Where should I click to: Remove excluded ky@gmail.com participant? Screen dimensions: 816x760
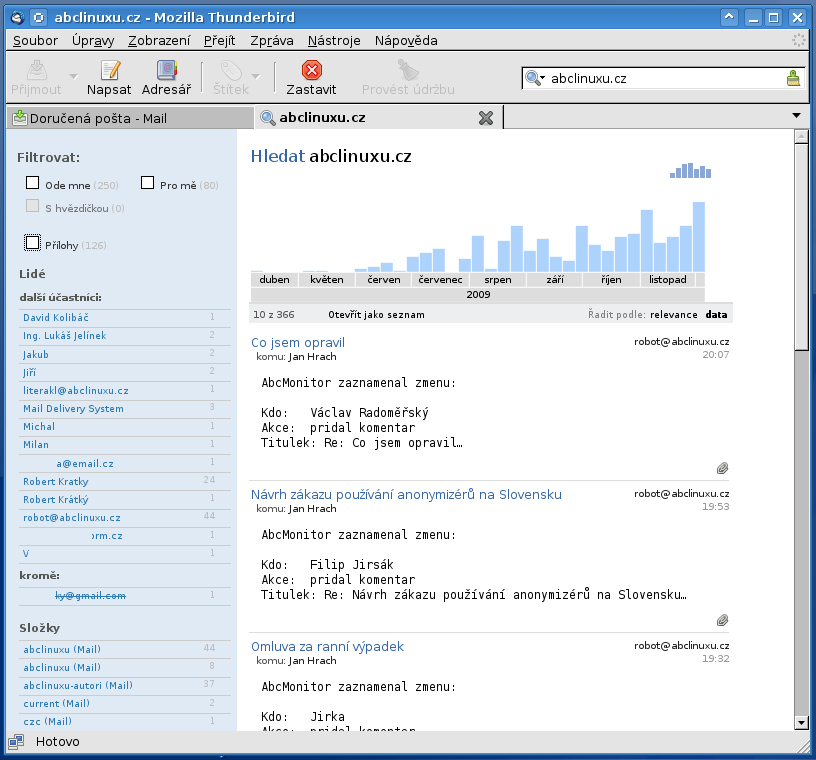click(x=91, y=596)
